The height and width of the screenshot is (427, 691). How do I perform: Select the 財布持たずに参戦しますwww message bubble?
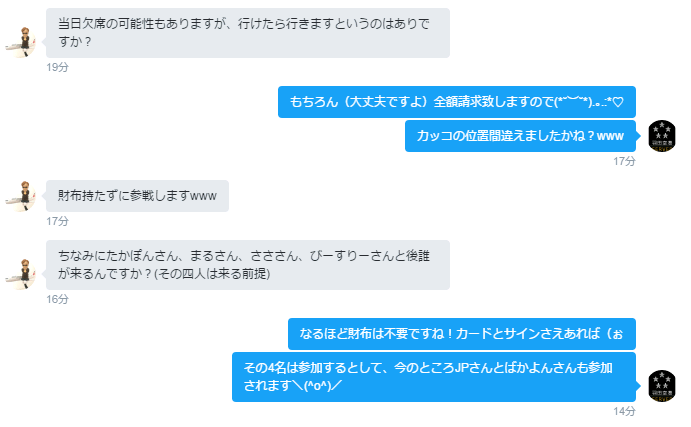pos(137,196)
